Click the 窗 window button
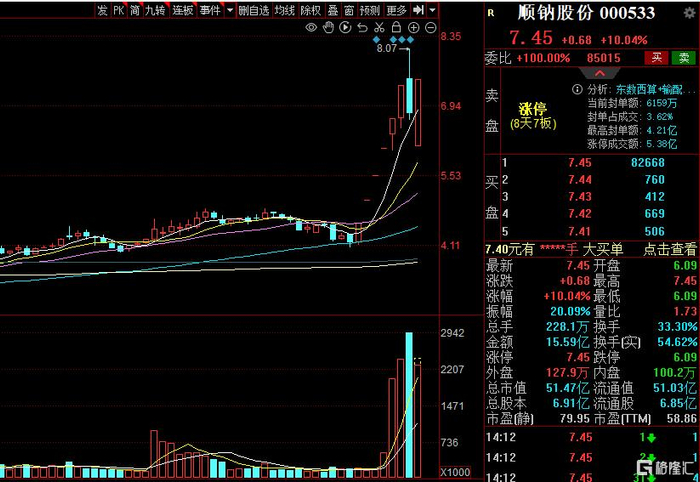This screenshot has width=700, height=482. (349, 10)
